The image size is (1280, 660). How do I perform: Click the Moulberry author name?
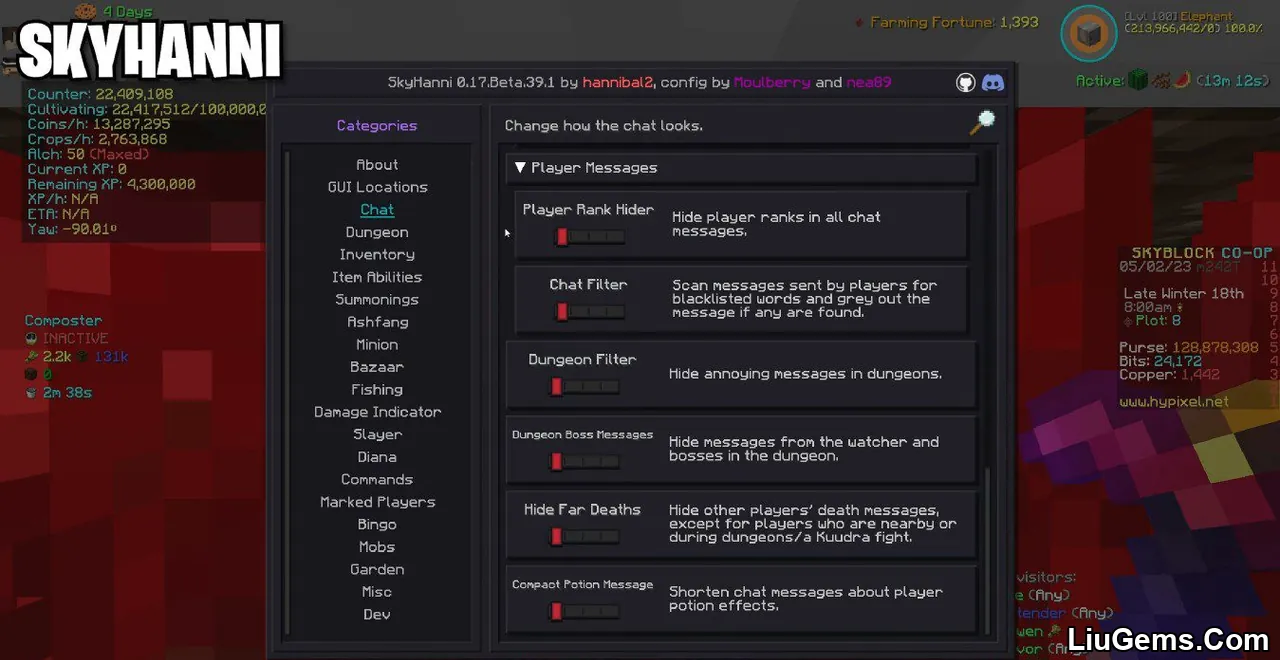pos(772,83)
